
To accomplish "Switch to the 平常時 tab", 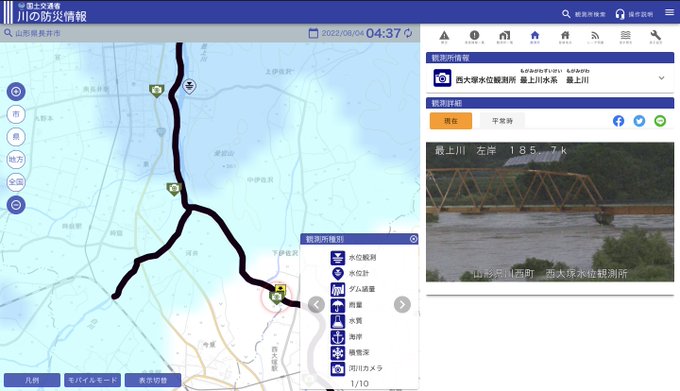I will 502,121.
